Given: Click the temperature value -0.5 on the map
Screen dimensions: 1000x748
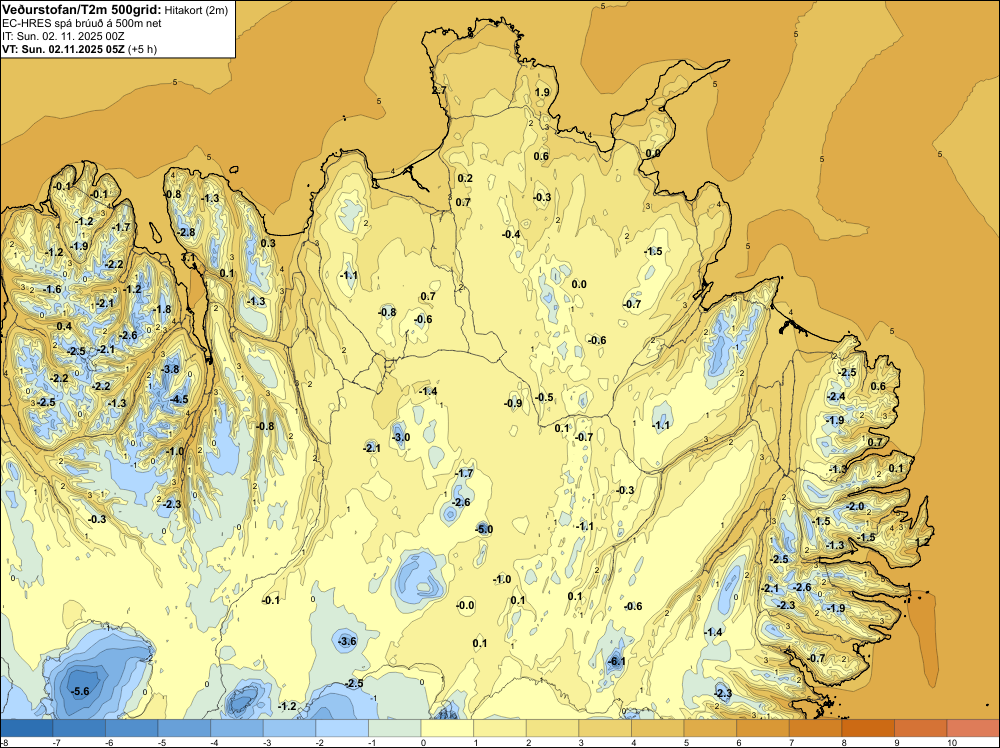Looking at the screenshot, I should 544,397.
